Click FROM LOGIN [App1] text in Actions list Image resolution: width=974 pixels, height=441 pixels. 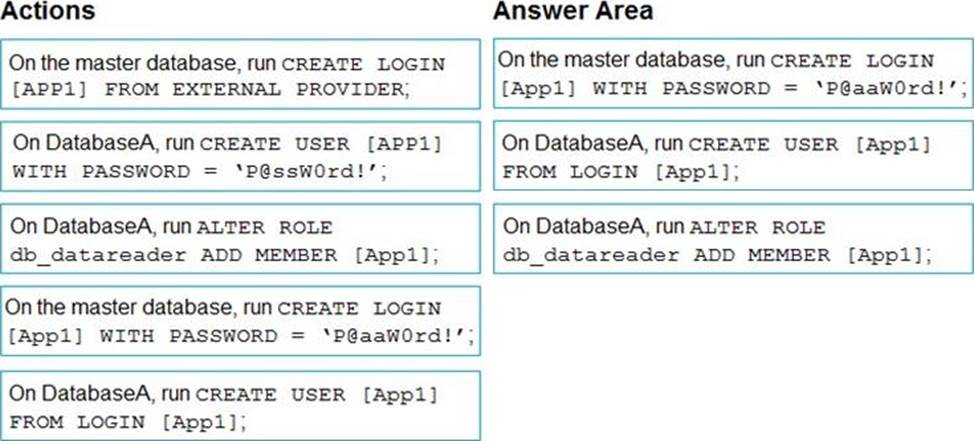click(x=126, y=420)
